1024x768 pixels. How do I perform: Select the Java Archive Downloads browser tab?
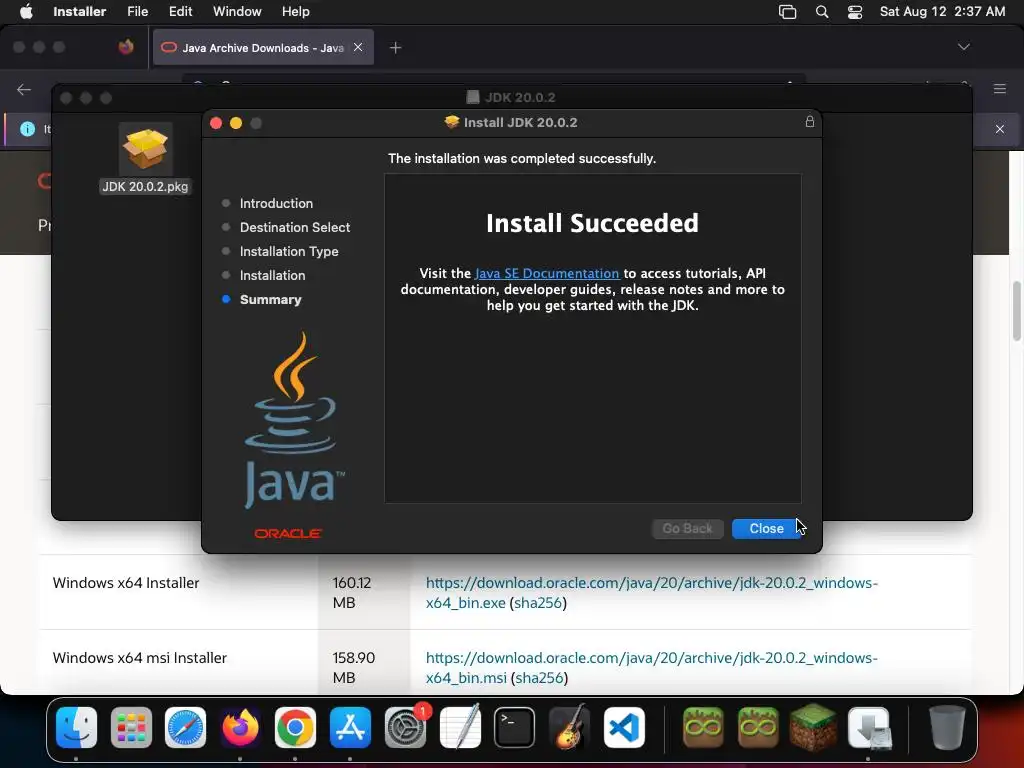[x=263, y=47]
